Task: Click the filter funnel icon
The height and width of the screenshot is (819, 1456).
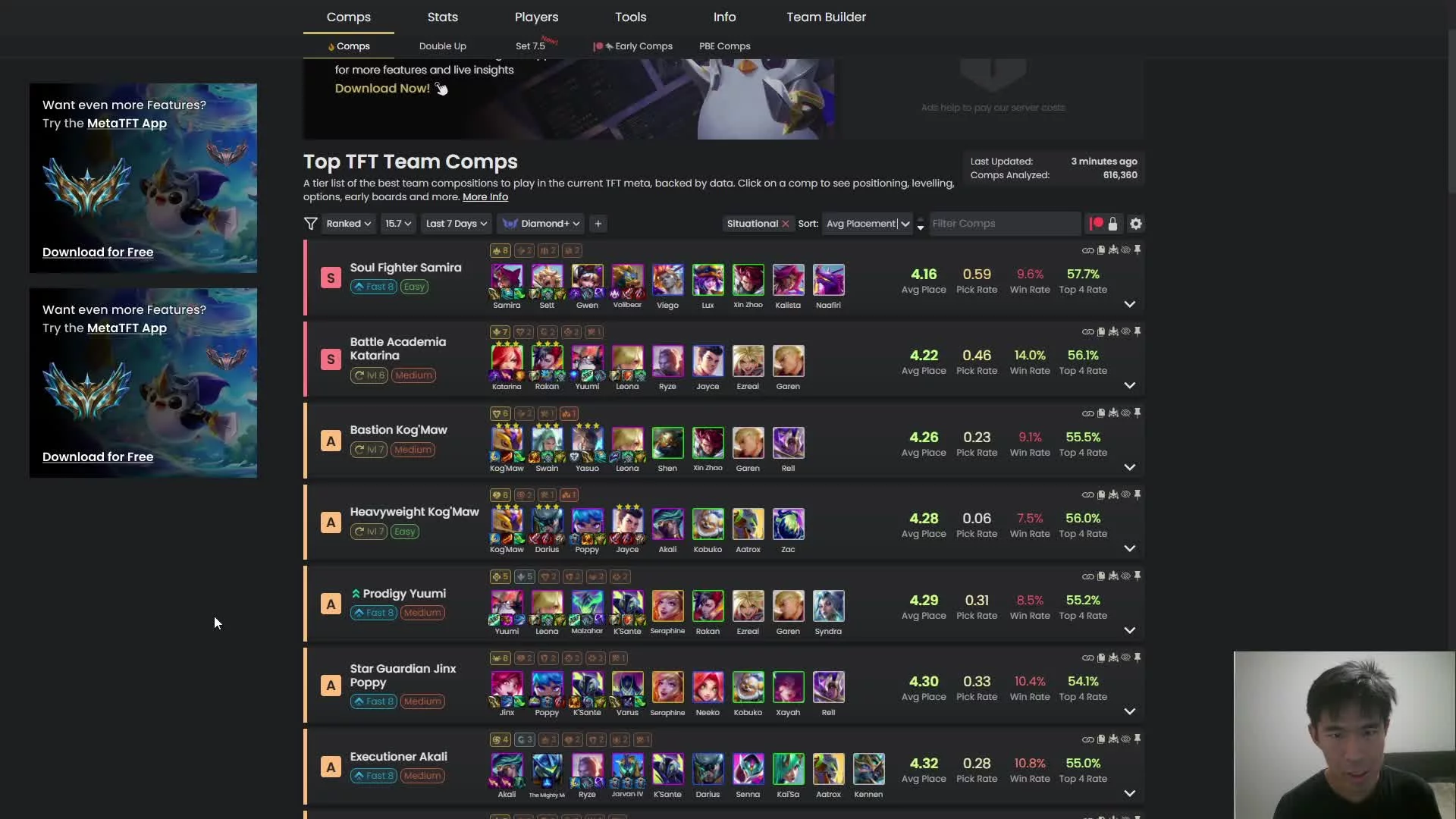Action: tap(310, 224)
